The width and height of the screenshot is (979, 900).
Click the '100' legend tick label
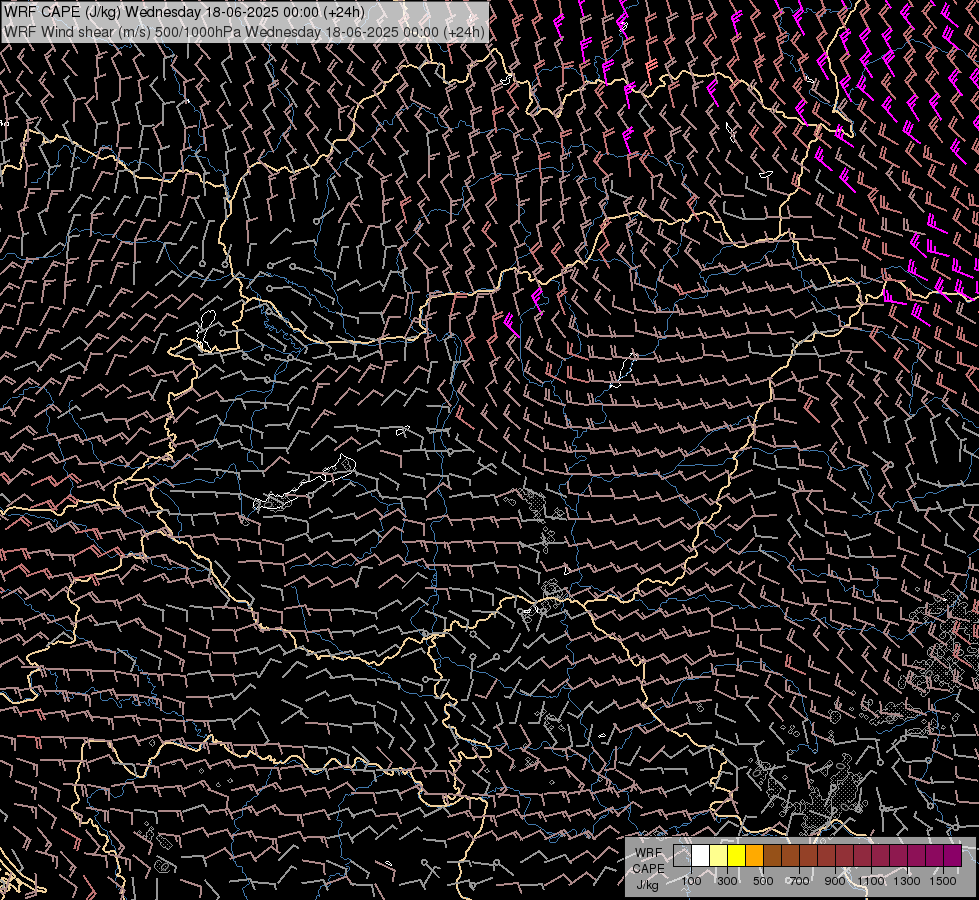(691, 881)
